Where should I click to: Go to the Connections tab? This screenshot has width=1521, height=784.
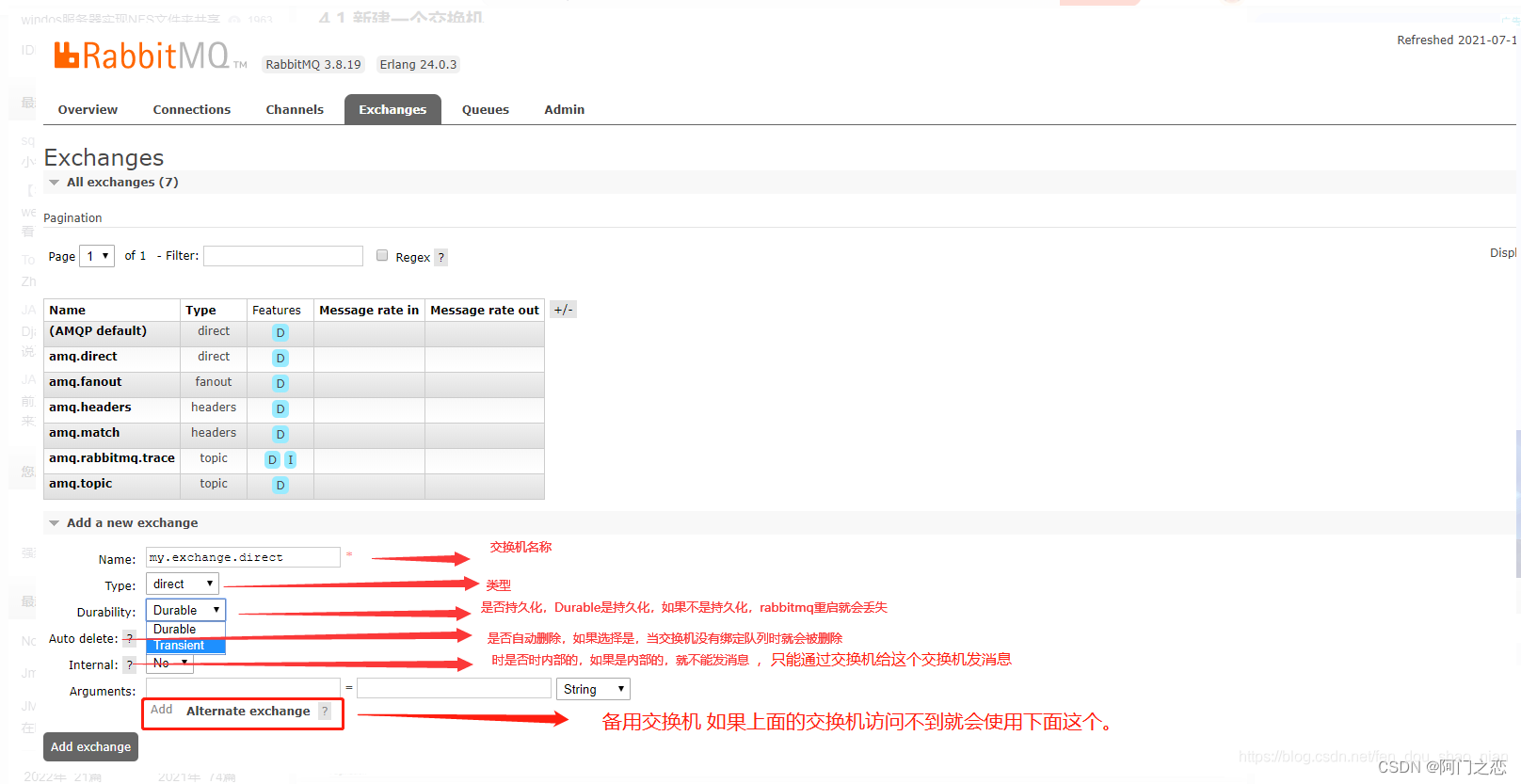click(192, 110)
